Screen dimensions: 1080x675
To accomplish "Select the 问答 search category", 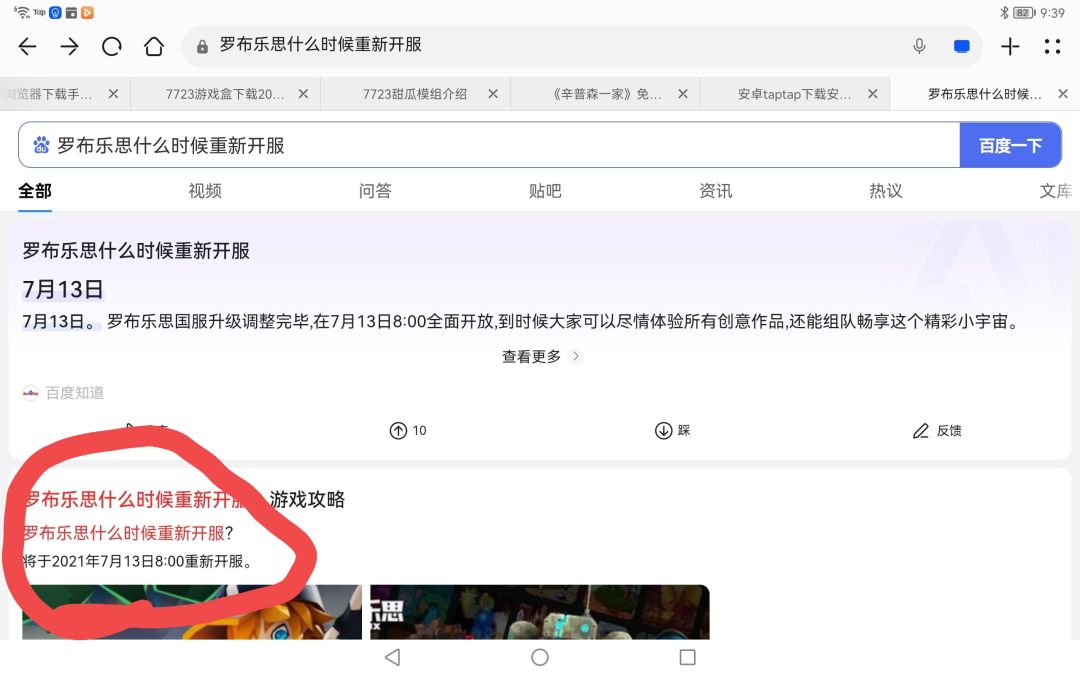I will click(x=375, y=191).
